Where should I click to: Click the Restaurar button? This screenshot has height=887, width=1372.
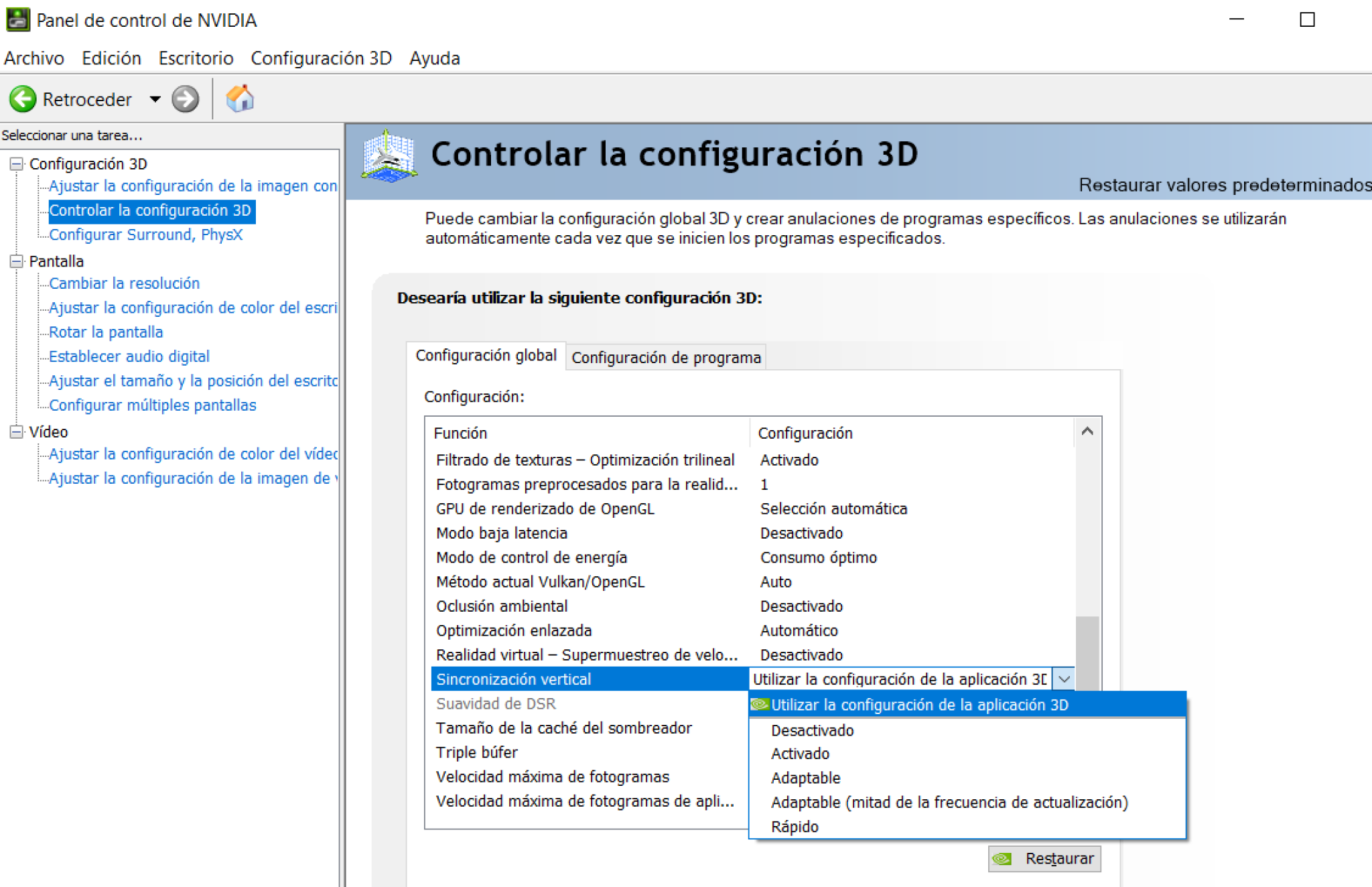tap(1044, 858)
